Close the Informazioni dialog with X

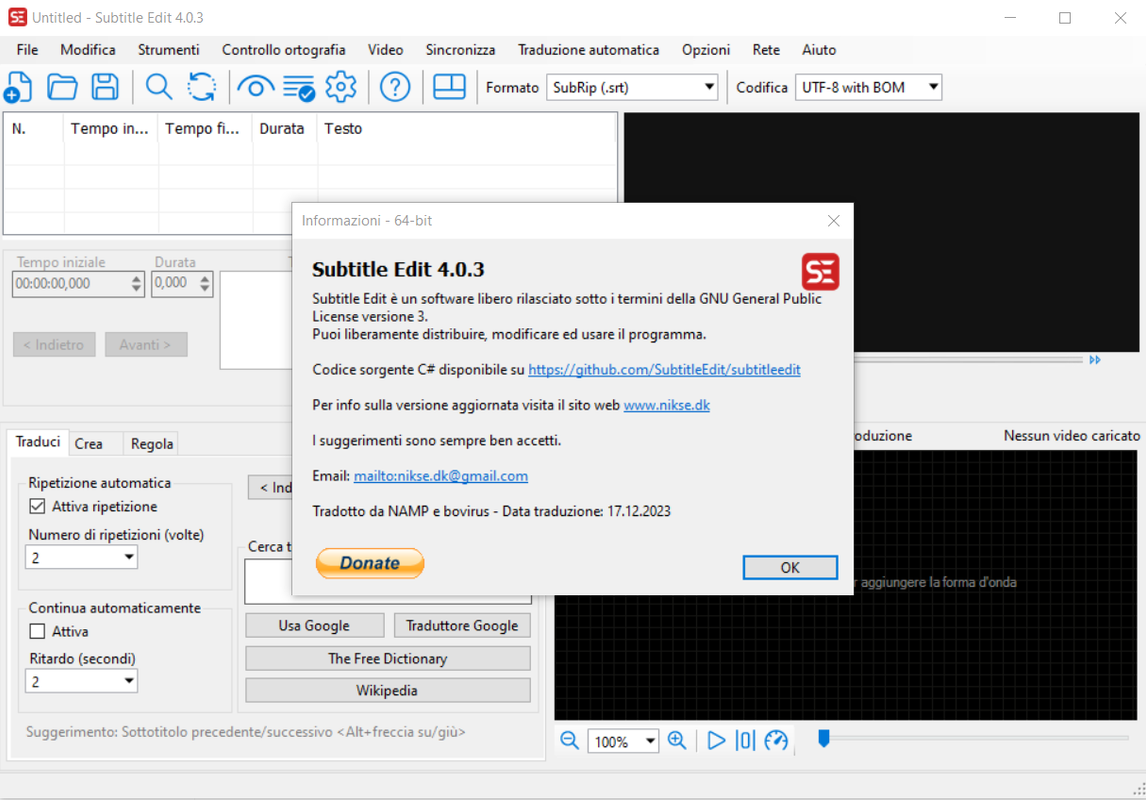[833, 221]
